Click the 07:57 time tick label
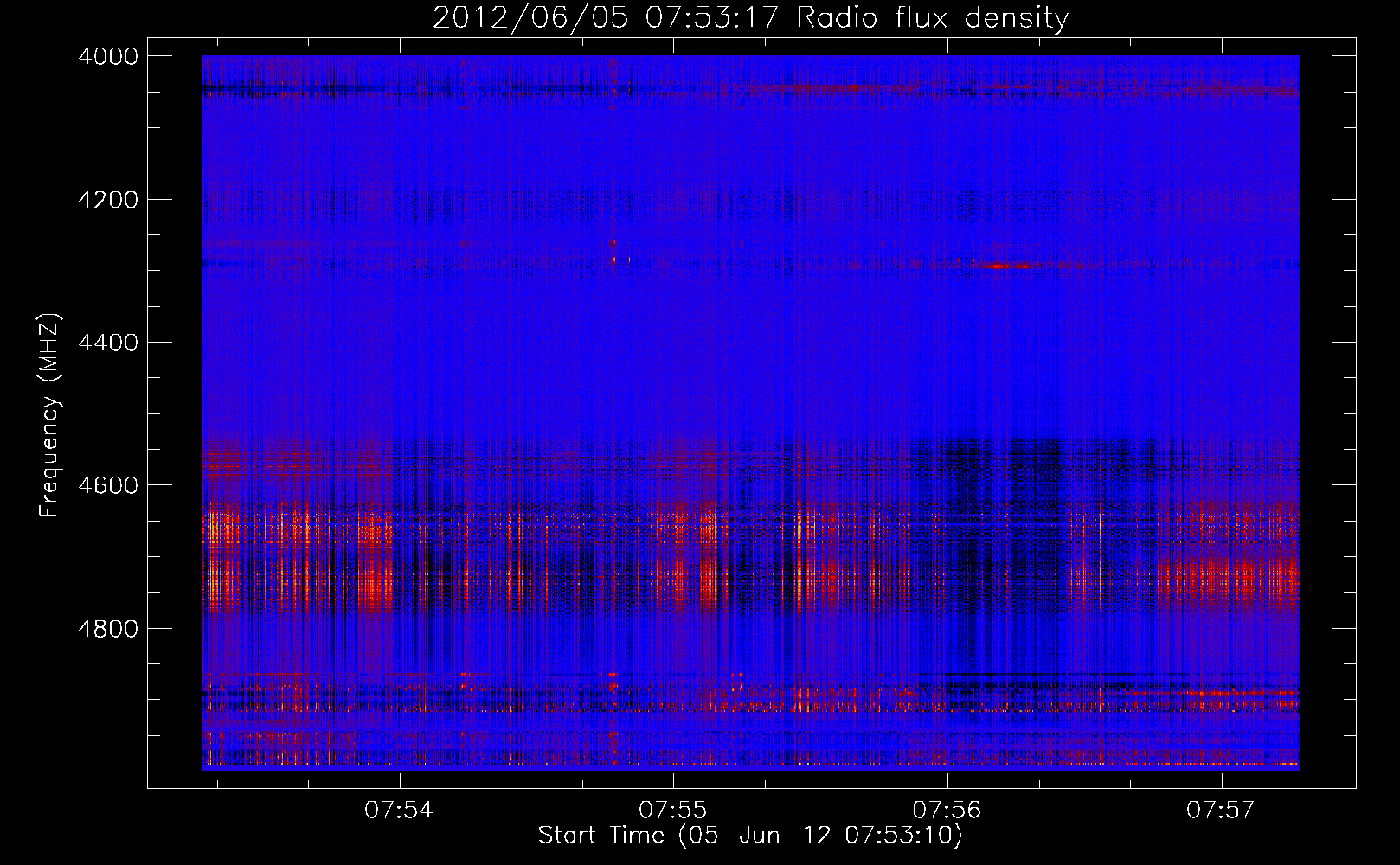 coord(1221,810)
